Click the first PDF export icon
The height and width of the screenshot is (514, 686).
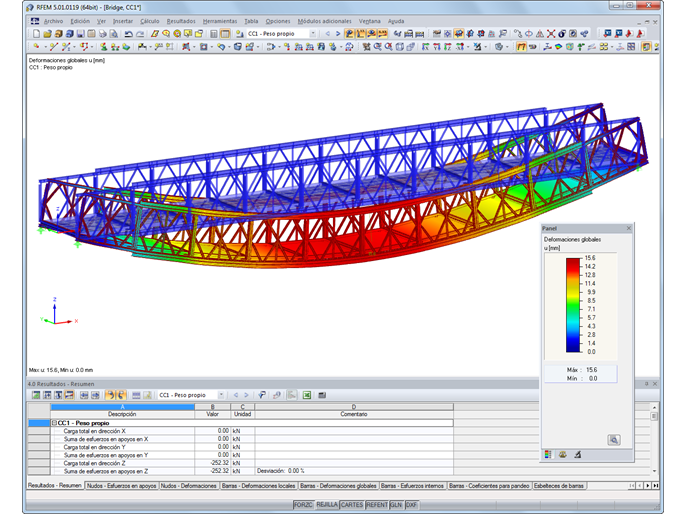(x=629, y=34)
